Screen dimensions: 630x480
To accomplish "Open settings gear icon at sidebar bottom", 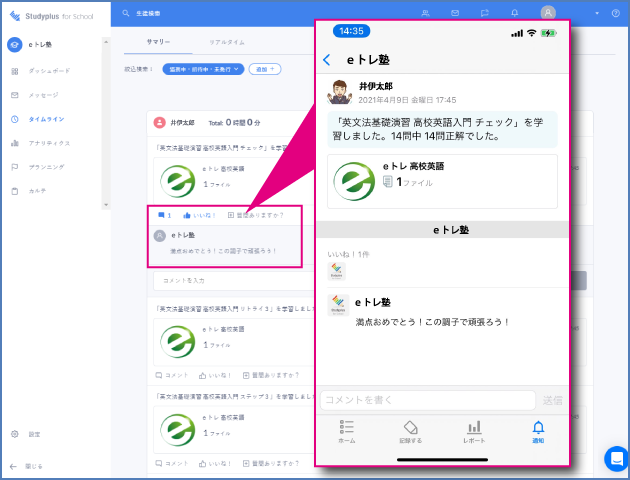I will 15,434.
